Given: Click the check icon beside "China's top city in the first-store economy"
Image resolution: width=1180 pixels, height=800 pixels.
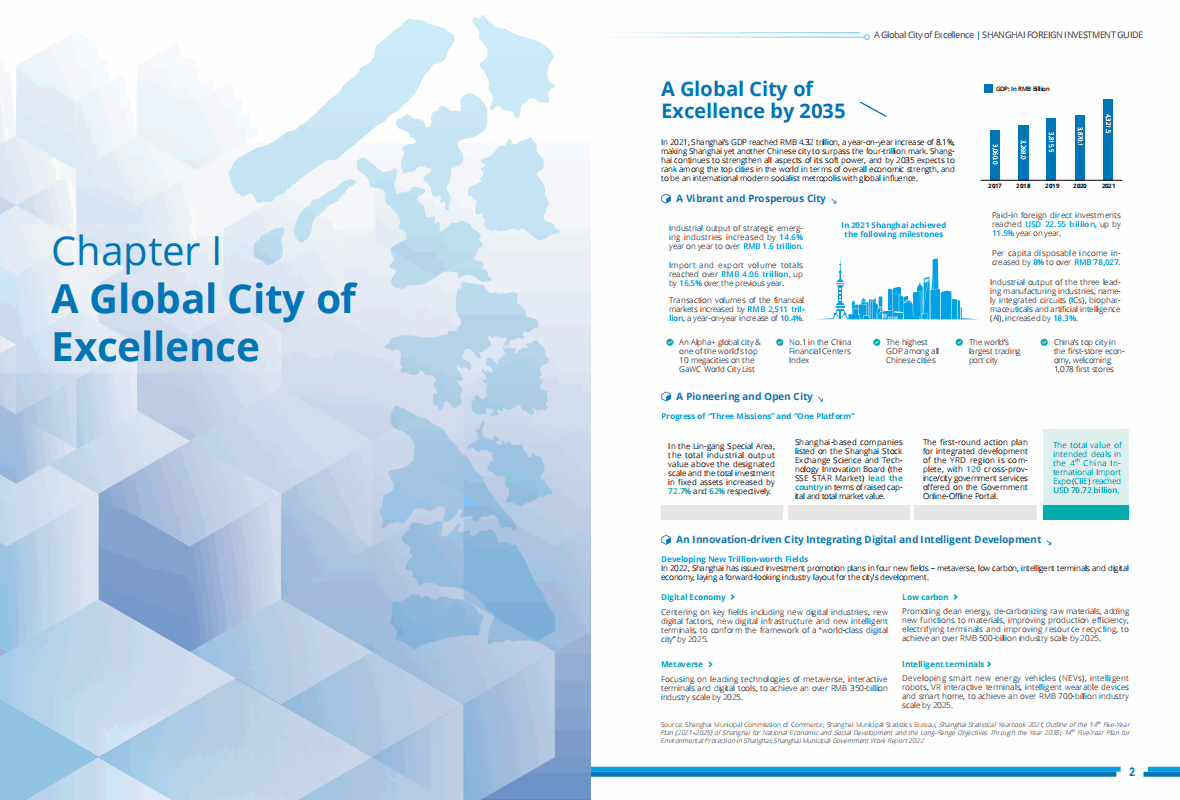Looking at the screenshot, I should 1045,342.
